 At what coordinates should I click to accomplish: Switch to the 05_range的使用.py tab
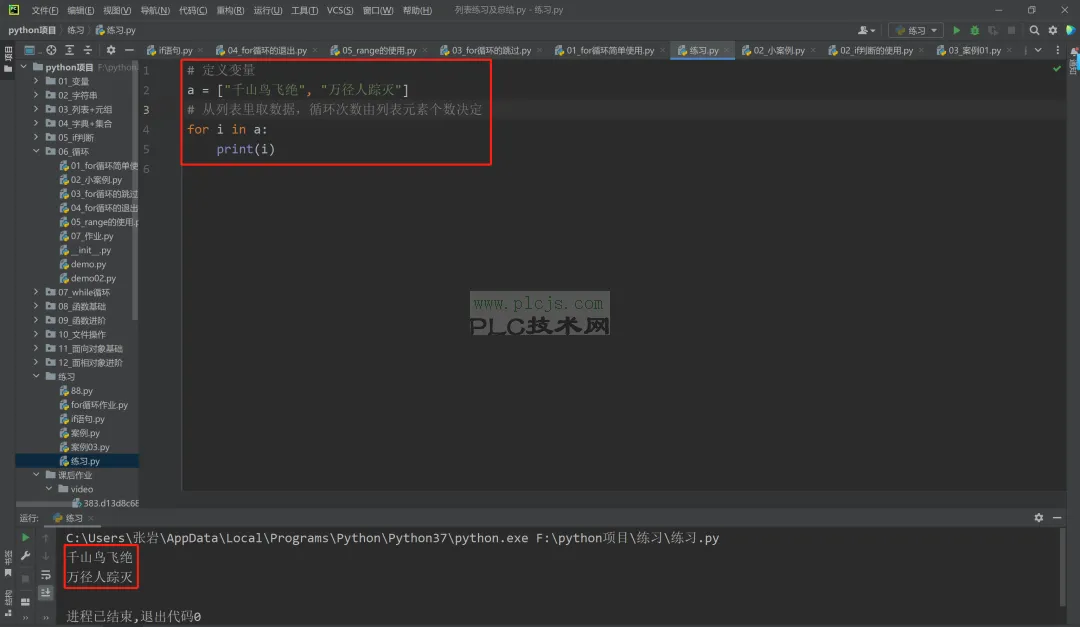coord(379,50)
